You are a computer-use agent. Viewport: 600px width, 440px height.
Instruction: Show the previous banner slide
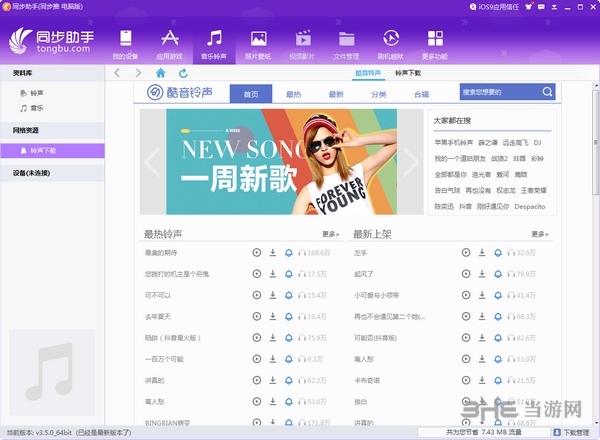coord(153,162)
